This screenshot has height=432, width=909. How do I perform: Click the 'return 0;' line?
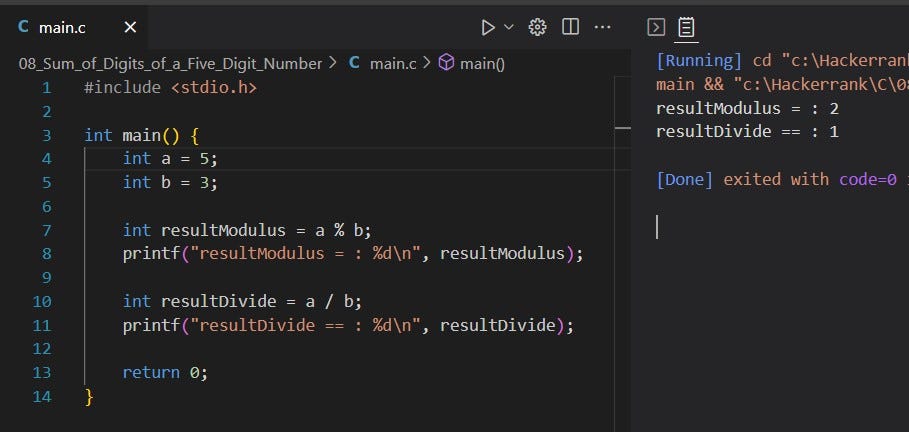pyautogui.click(x=165, y=372)
